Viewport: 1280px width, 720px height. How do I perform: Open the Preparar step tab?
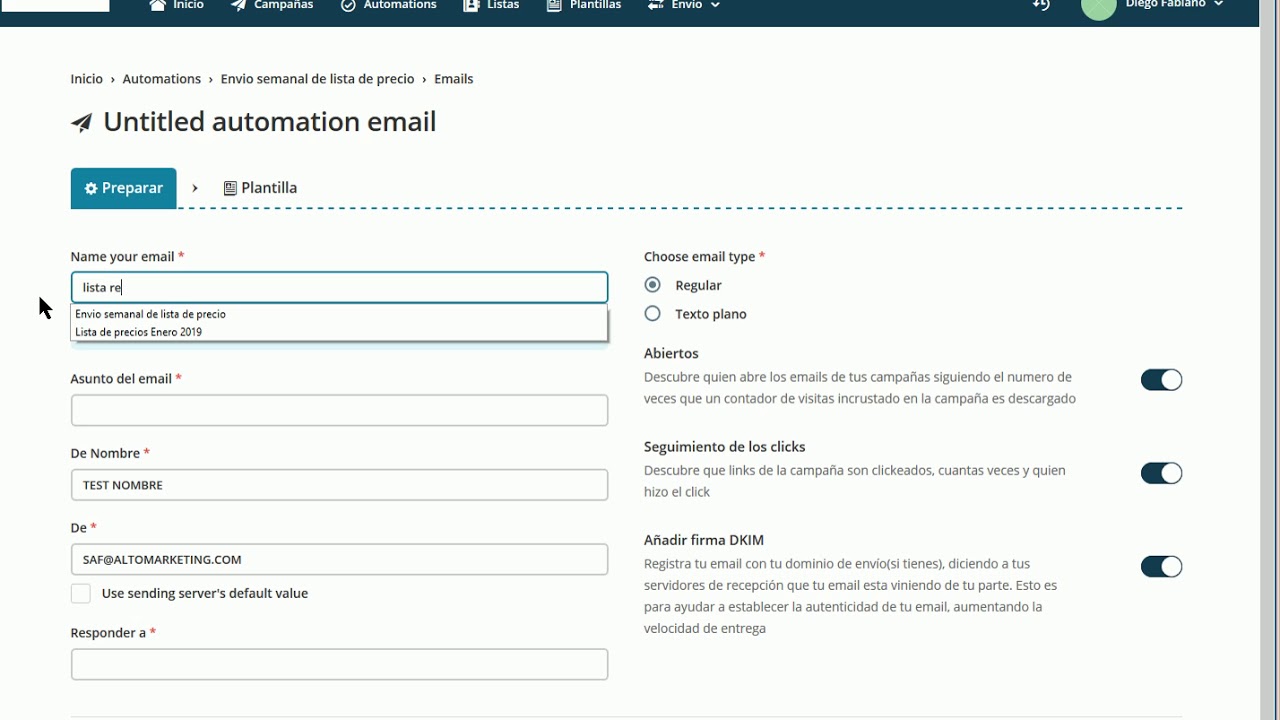123,188
